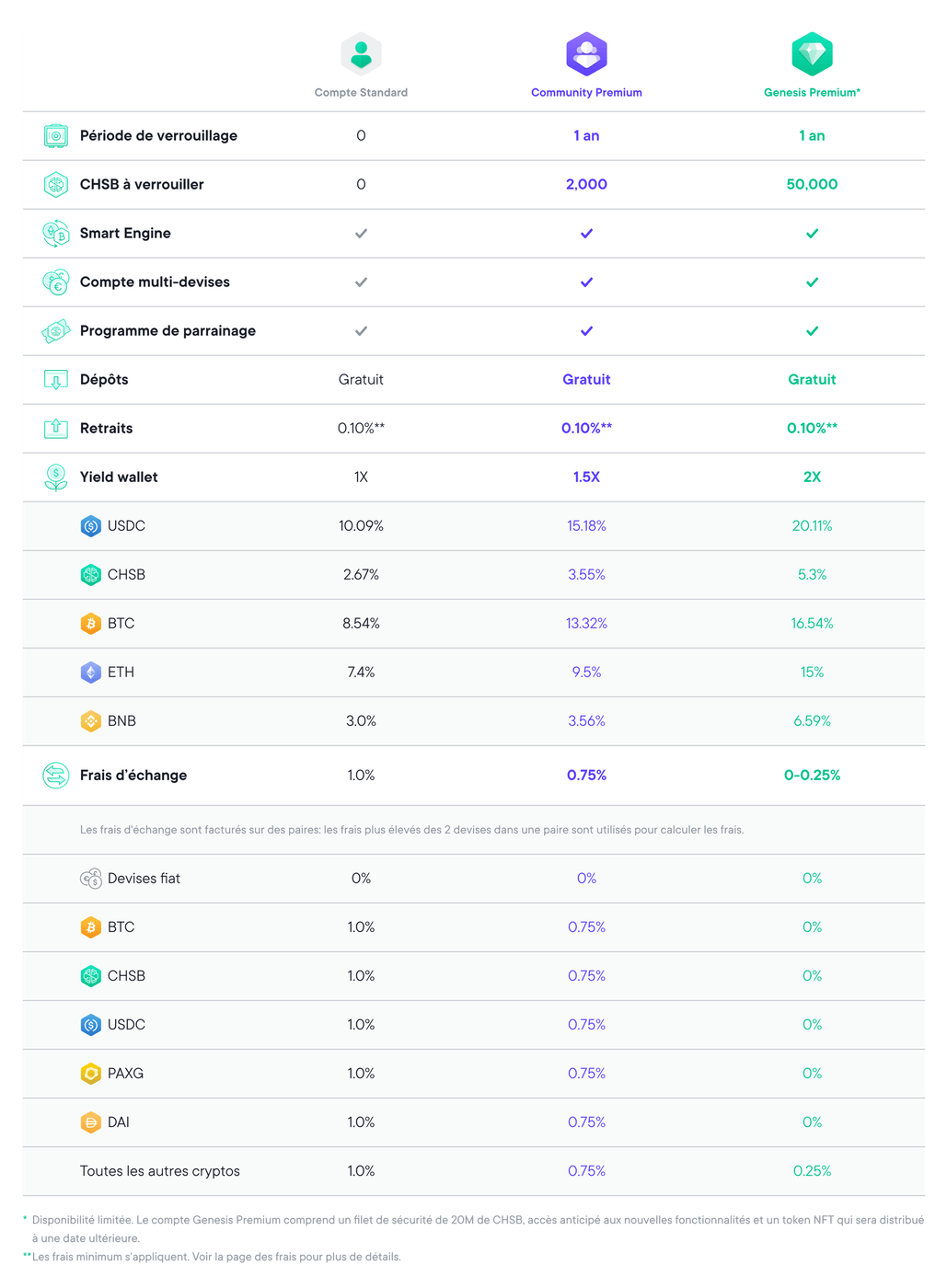Screen dimensions: 947x1288
Task: Click the Genesis Premium diamond icon
Action: click(812, 54)
